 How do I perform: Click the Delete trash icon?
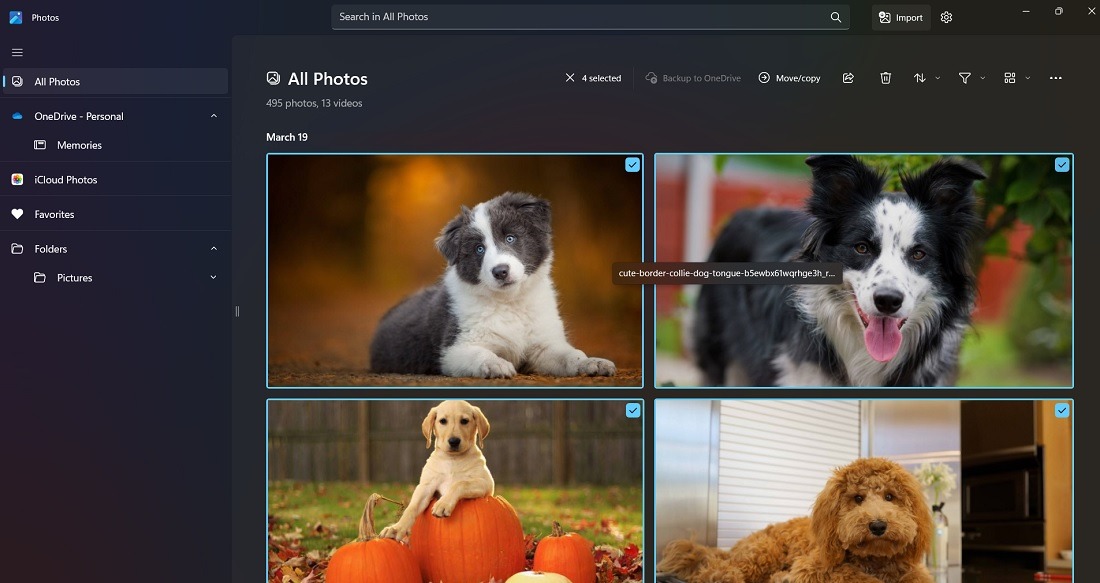click(886, 77)
